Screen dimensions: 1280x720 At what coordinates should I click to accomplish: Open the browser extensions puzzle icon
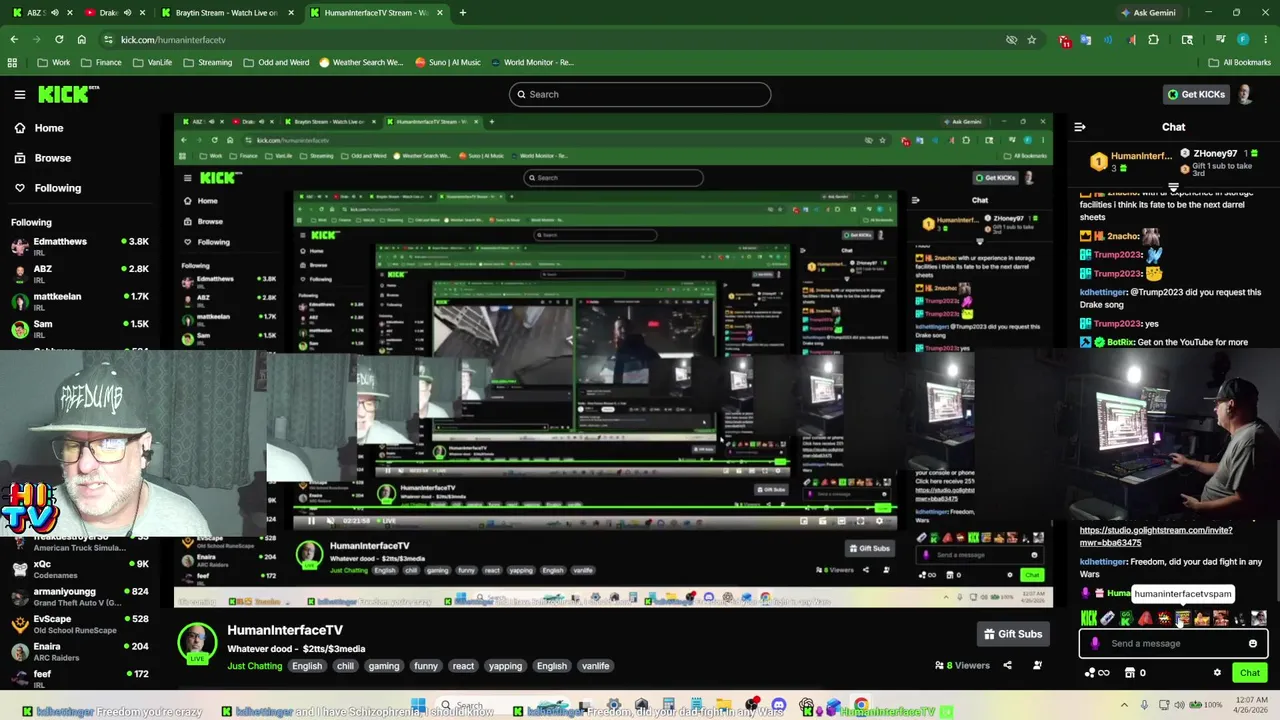(x=1153, y=40)
